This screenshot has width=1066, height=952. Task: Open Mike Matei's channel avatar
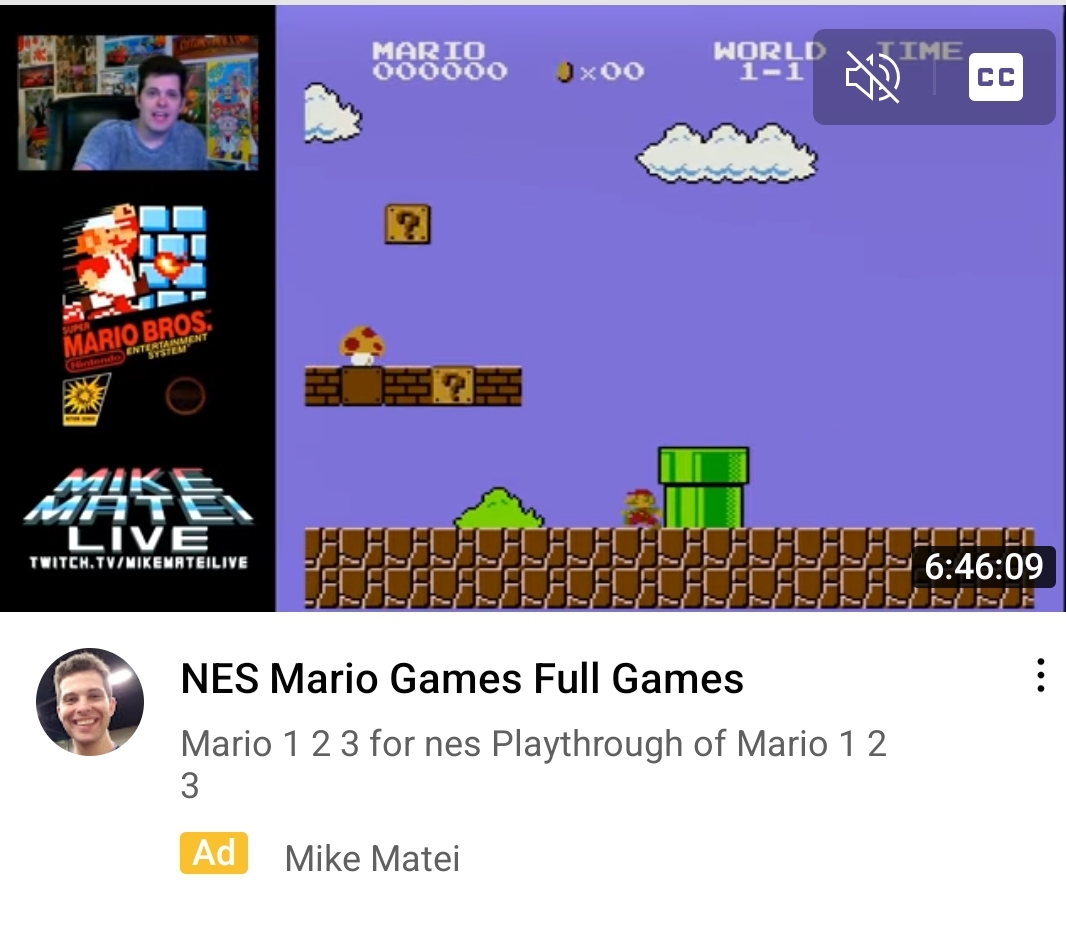pos(90,702)
